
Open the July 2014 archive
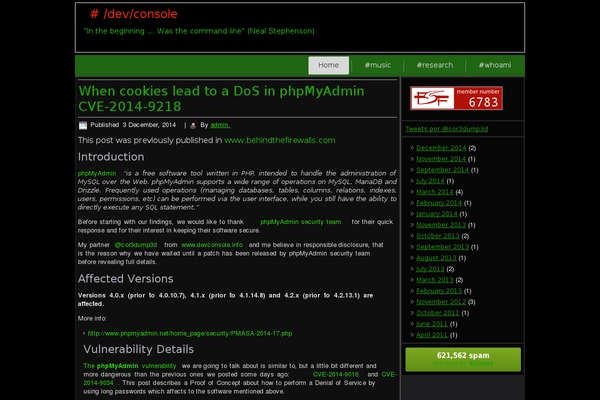(430, 181)
